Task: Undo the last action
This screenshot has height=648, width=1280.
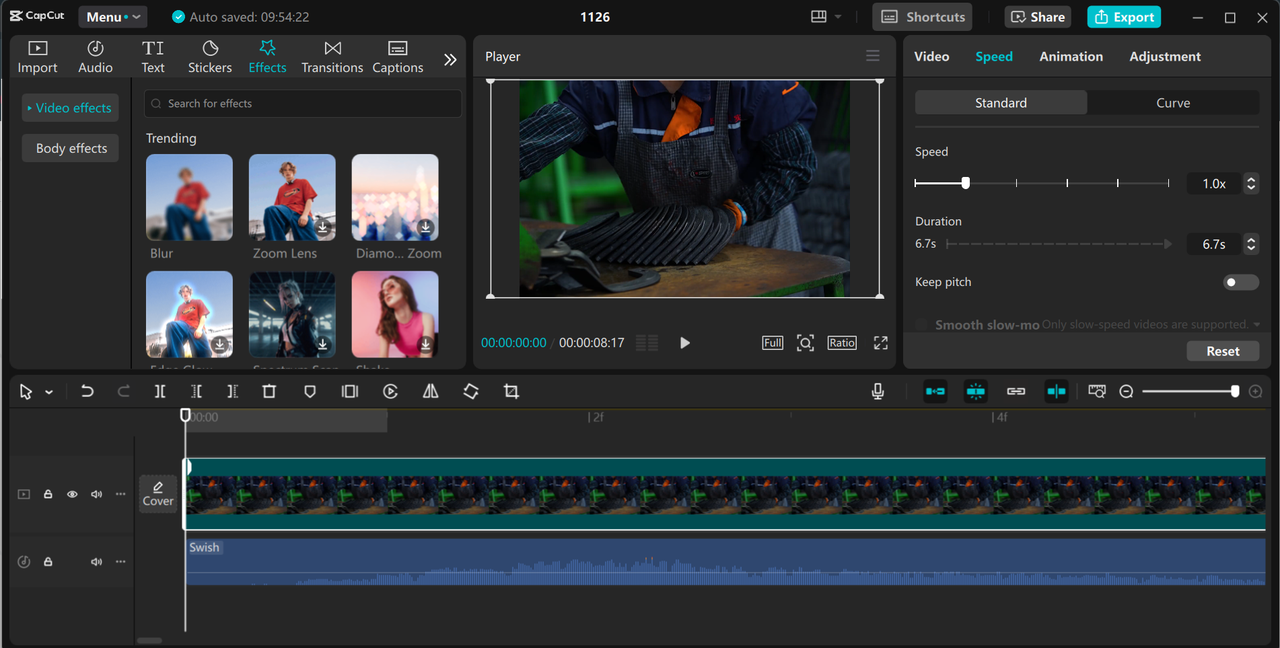Action: [x=87, y=392]
